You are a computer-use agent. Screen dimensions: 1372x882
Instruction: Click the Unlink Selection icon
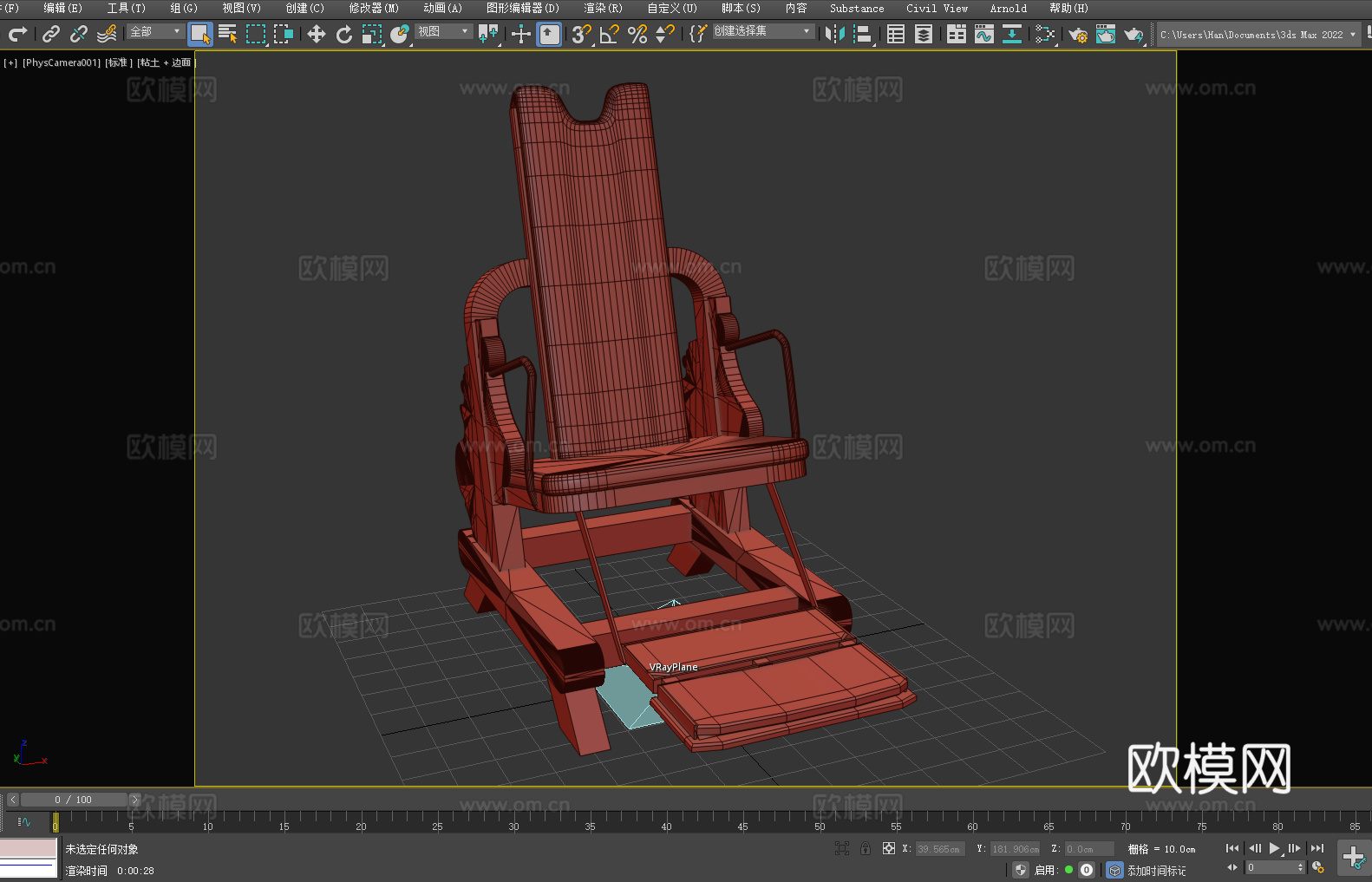79,35
